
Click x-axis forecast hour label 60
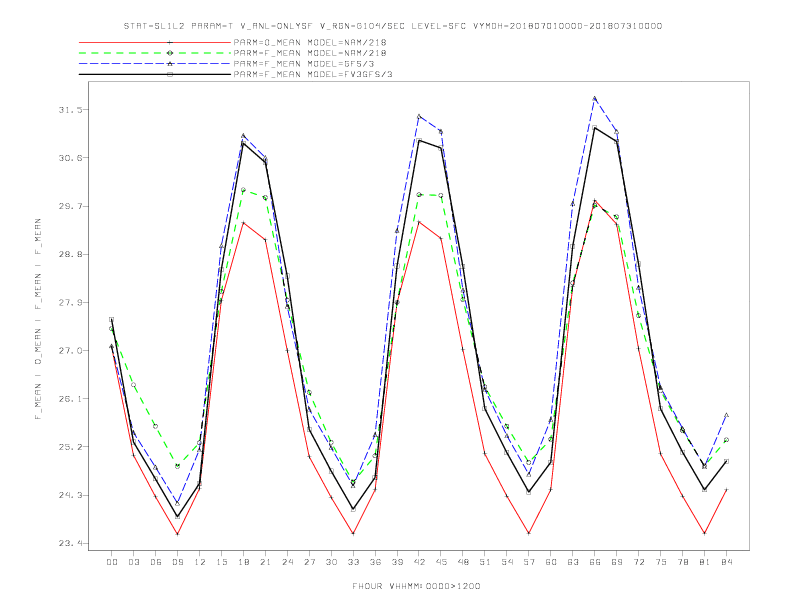click(x=551, y=562)
